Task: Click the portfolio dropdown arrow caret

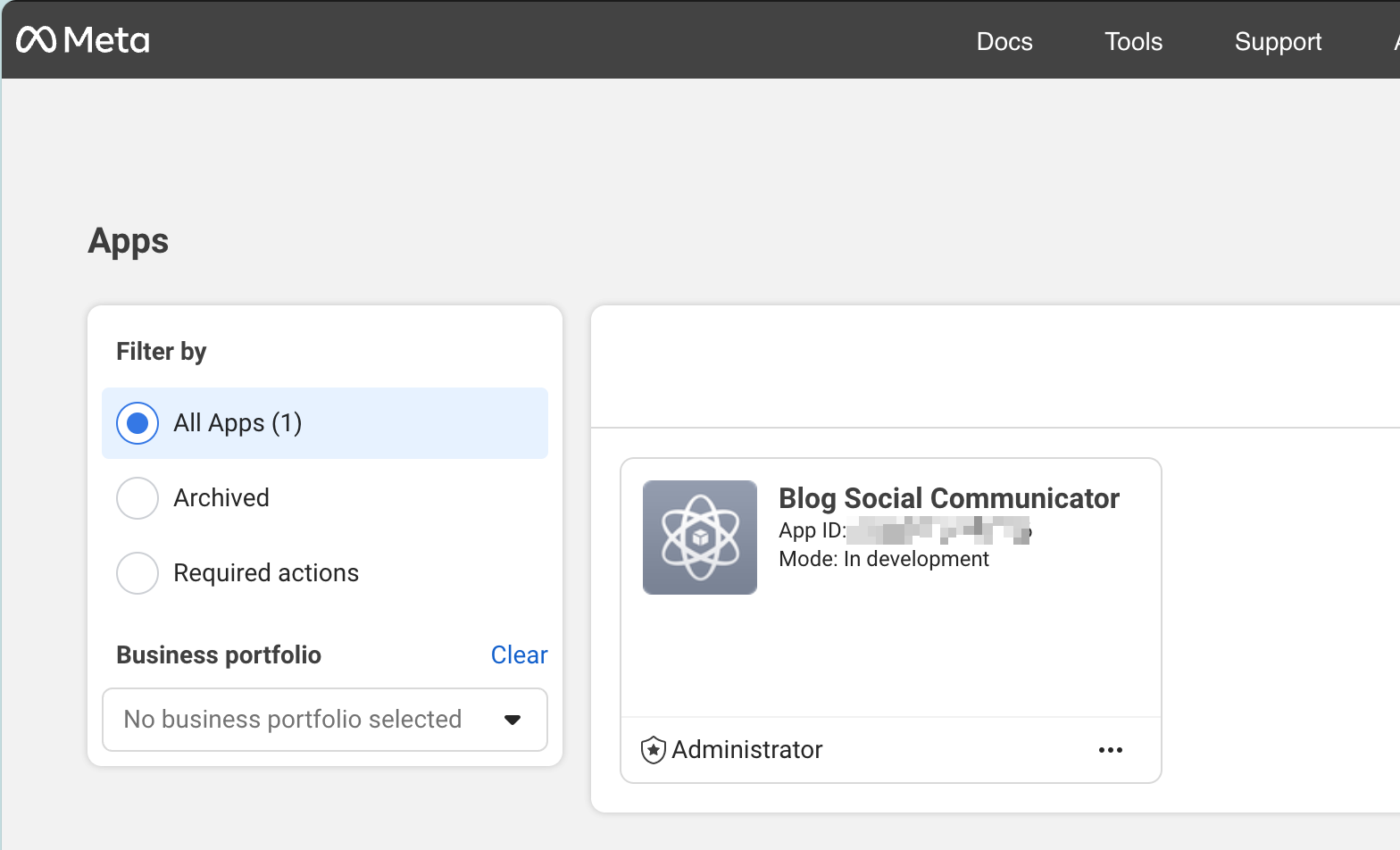Action: (512, 720)
